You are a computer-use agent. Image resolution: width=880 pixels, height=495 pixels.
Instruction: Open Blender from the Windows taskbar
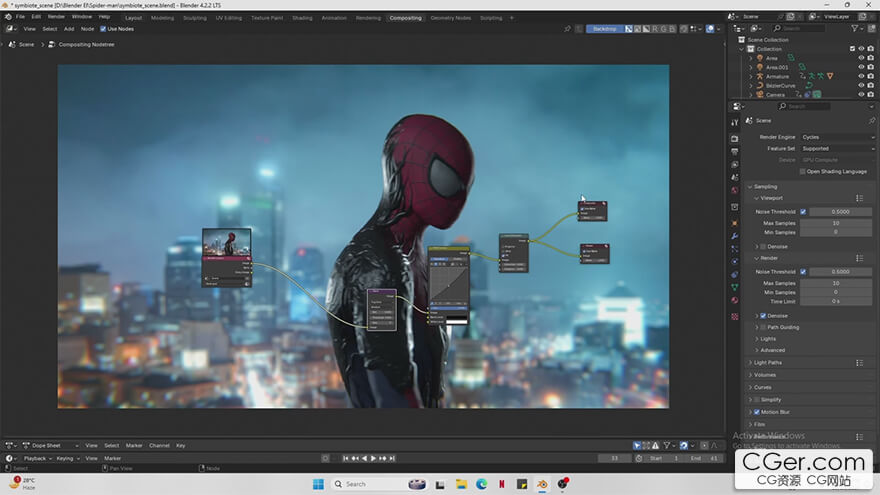(542, 484)
